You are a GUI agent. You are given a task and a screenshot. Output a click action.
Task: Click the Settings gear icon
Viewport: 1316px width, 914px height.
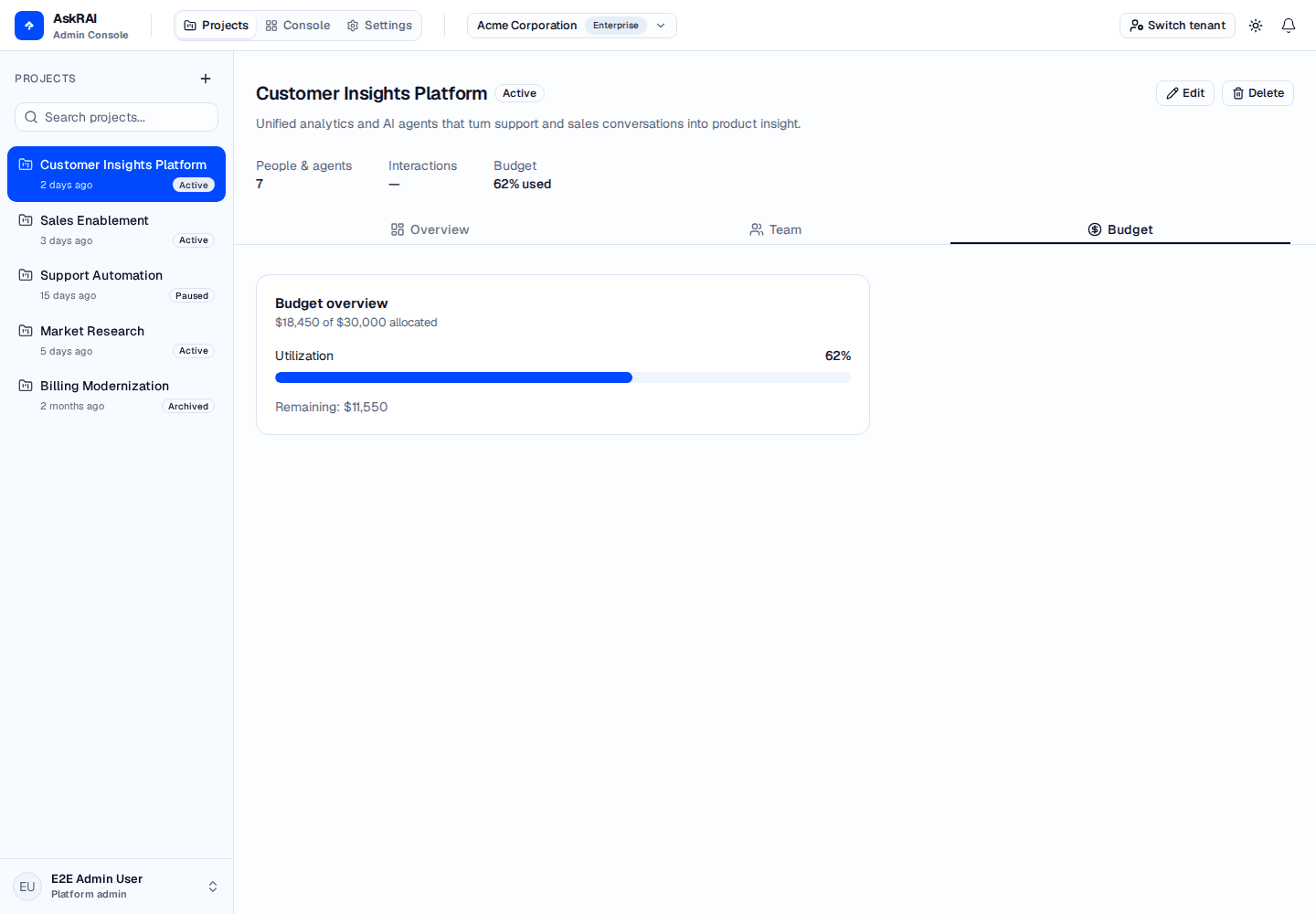(x=353, y=26)
